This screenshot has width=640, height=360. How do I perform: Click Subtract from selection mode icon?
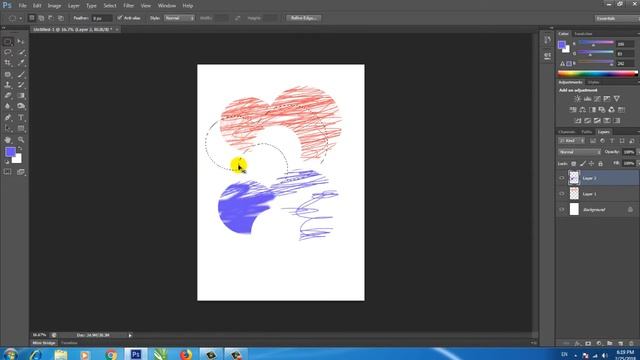tap(51, 18)
